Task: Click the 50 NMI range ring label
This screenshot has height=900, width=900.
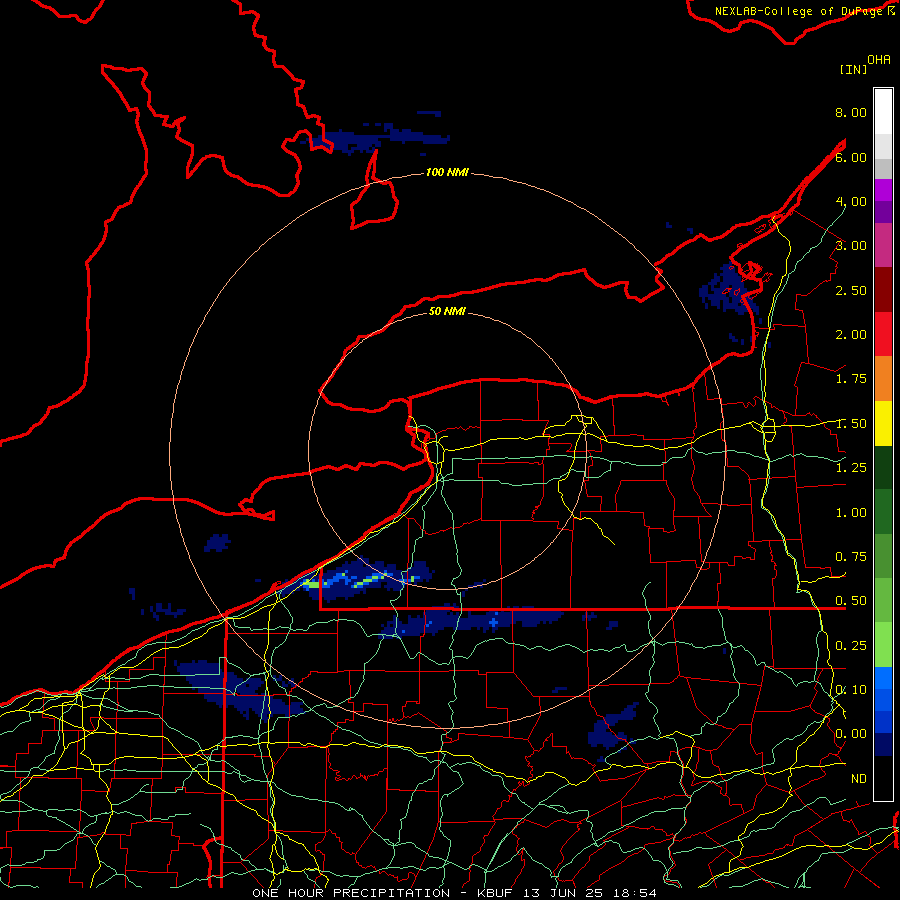Action: pyautogui.click(x=447, y=311)
